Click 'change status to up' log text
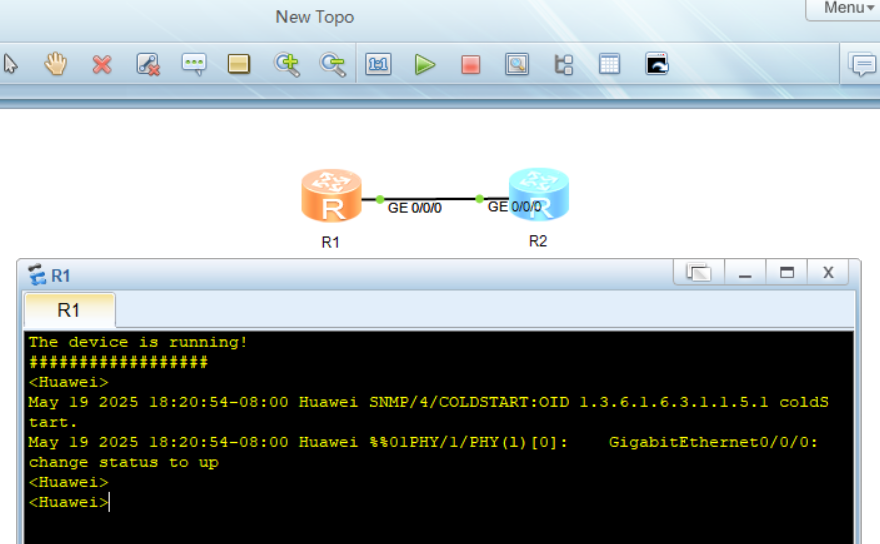Screen dimensions: 880x544 coord(123,463)
